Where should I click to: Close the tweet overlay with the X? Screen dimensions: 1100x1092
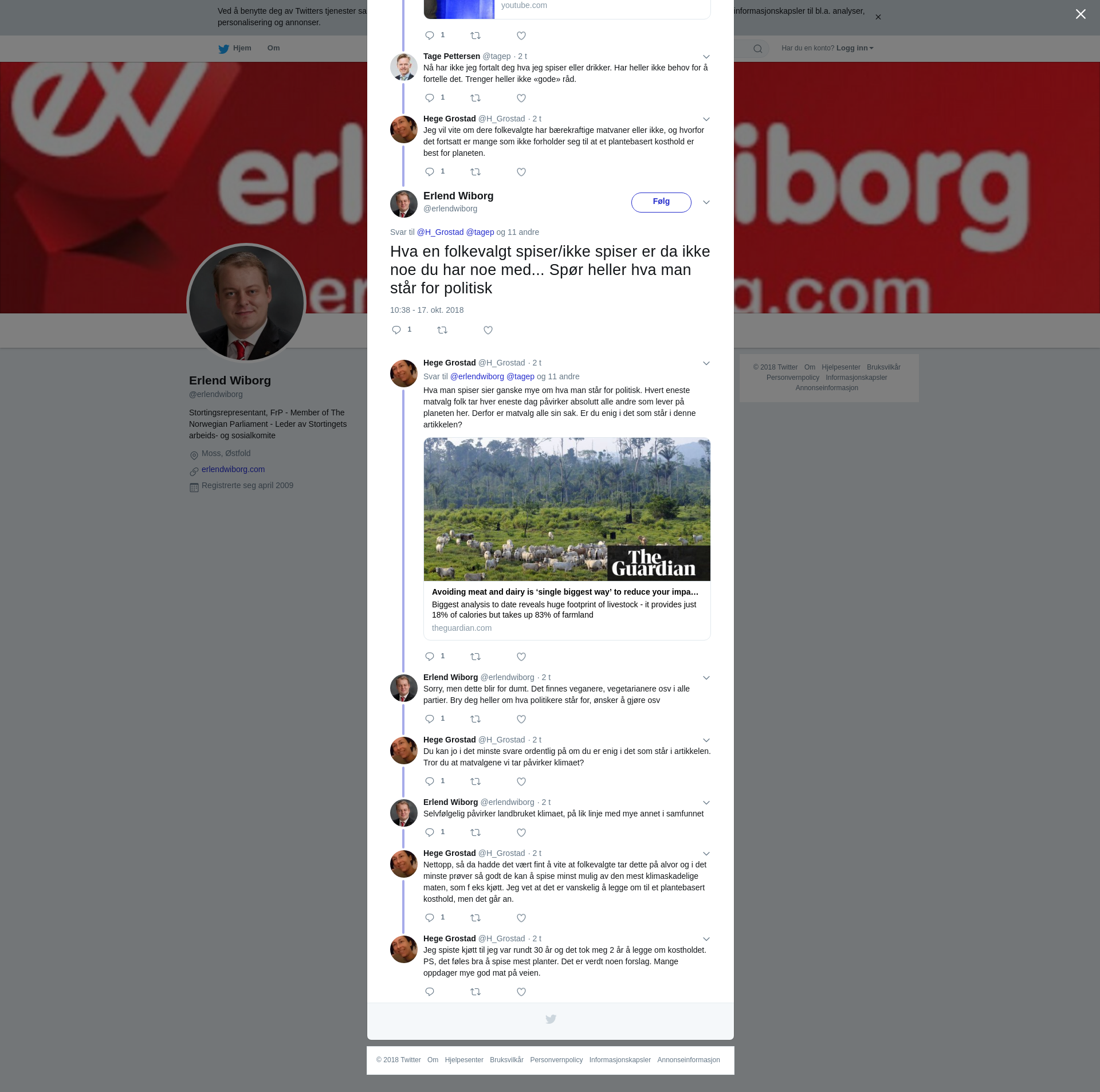1081,14
